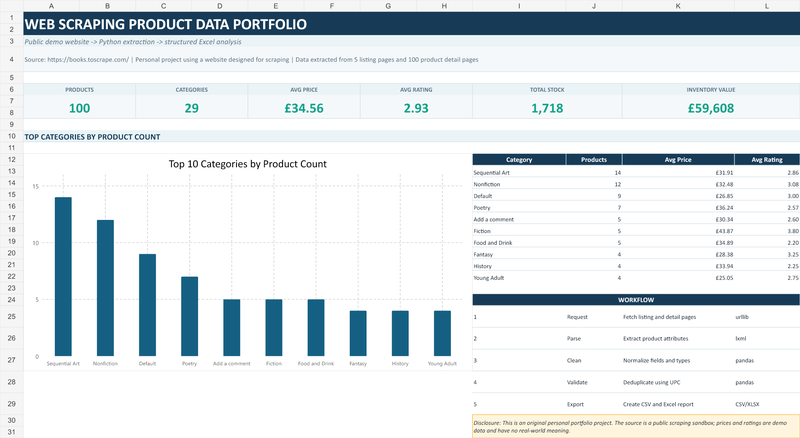Select the chart title text
The height and width of the screenshot is (438, 800).
pos(247,164)
